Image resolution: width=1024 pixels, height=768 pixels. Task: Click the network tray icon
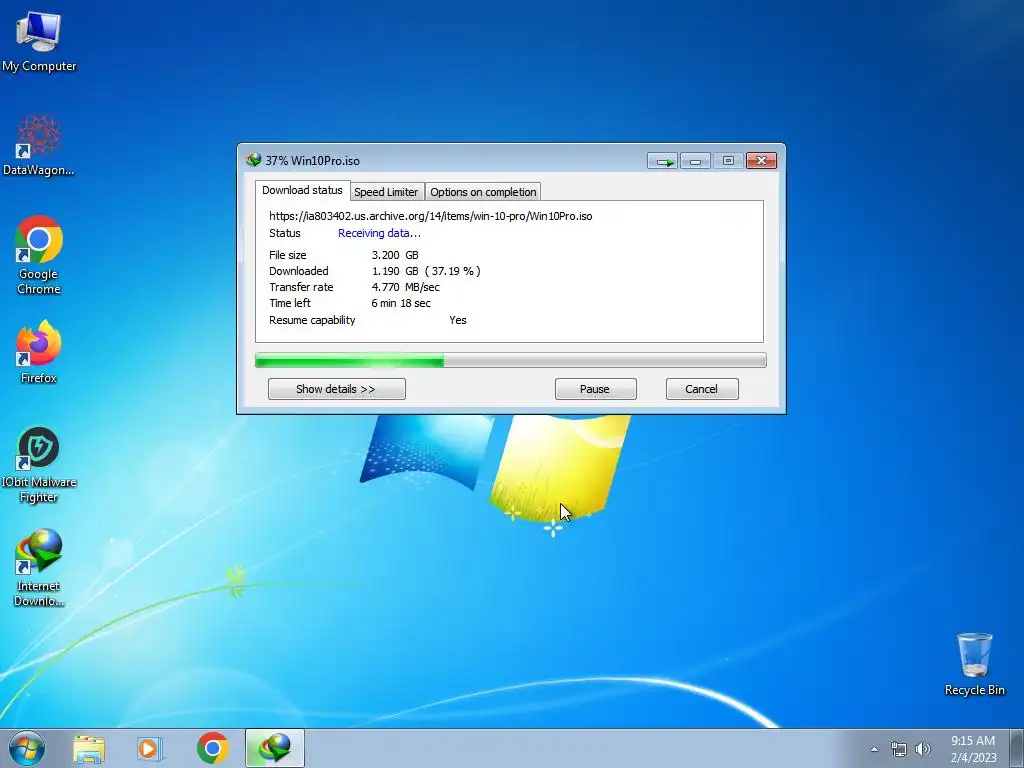coord(899,749)
